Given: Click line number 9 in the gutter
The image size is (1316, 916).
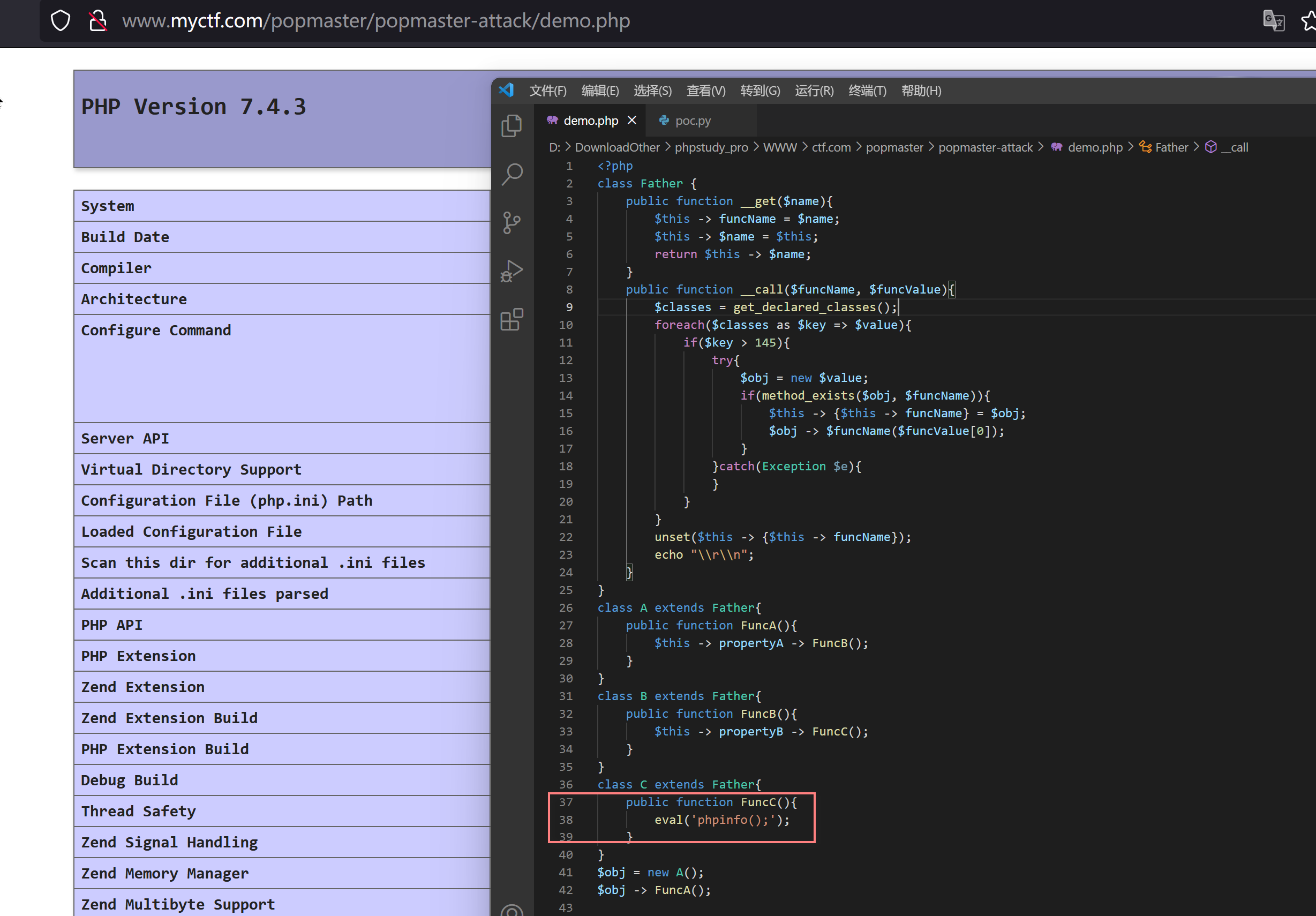Looking at the screenshot, I should (569, 307).
